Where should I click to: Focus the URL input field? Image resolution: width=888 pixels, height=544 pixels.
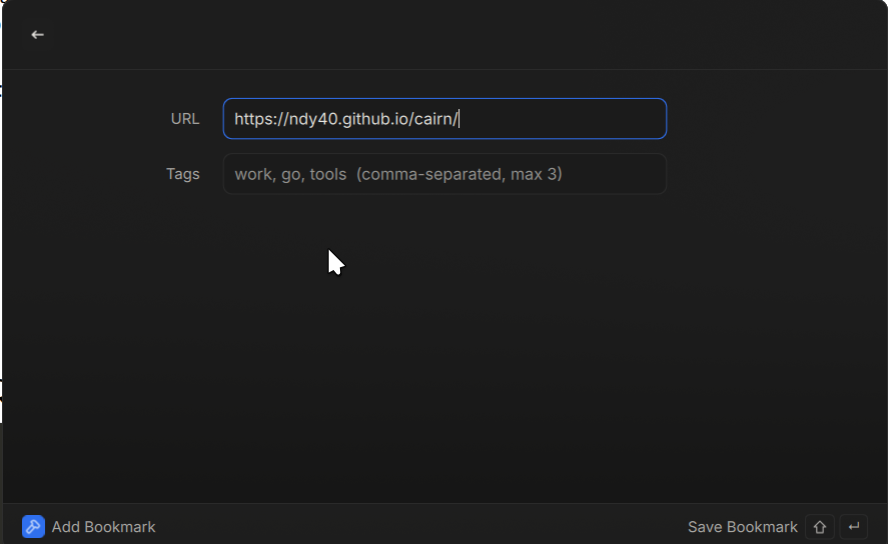coord(445,119)
